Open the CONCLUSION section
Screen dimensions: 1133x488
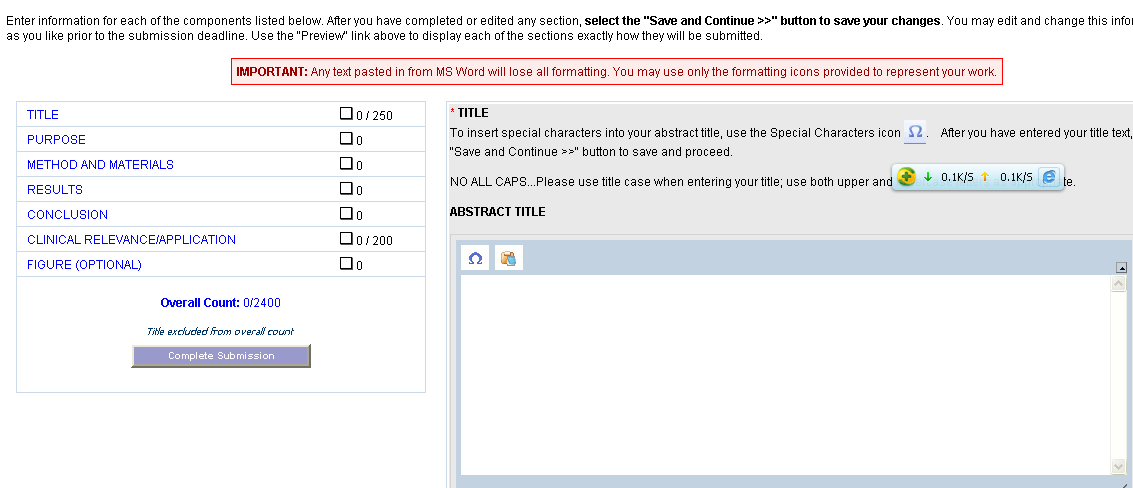click(67, 215)
